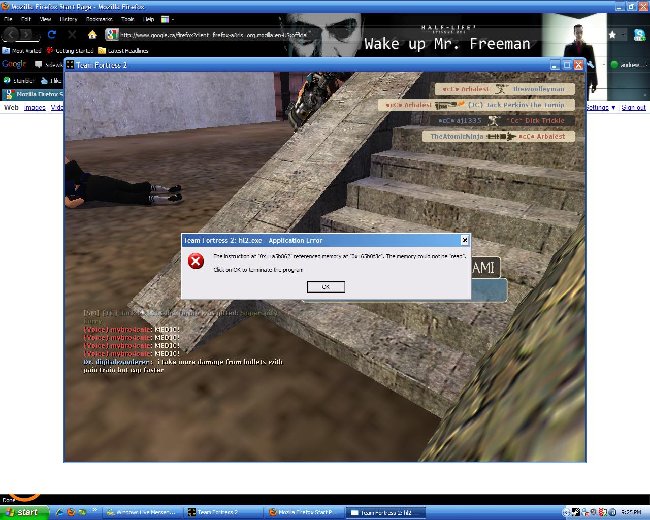
Task: Expand hidden system tray icons arrow
Action: (x=565, y=513)
